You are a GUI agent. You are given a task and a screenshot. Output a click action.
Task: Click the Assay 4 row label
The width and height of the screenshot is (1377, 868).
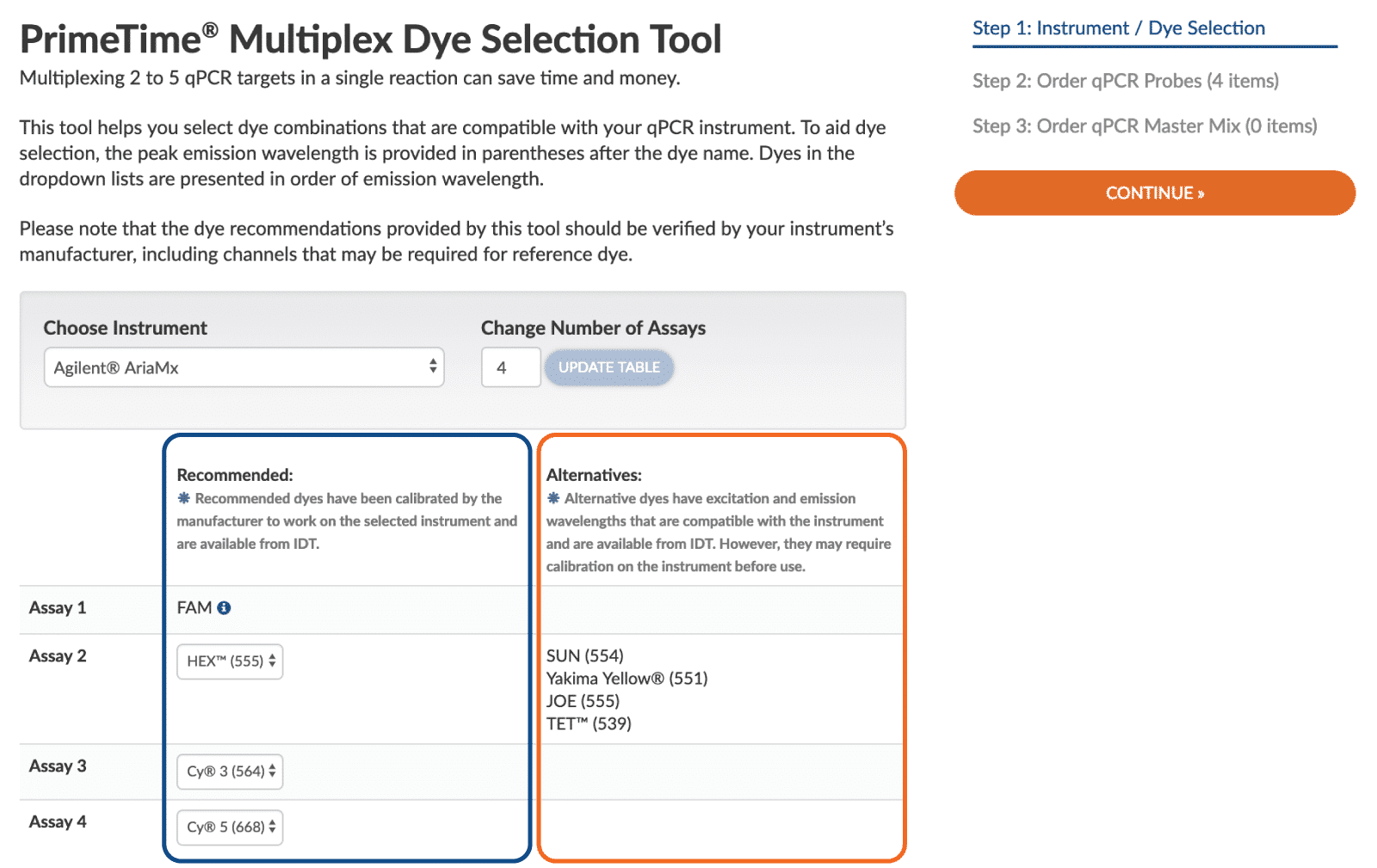point(58,822)
